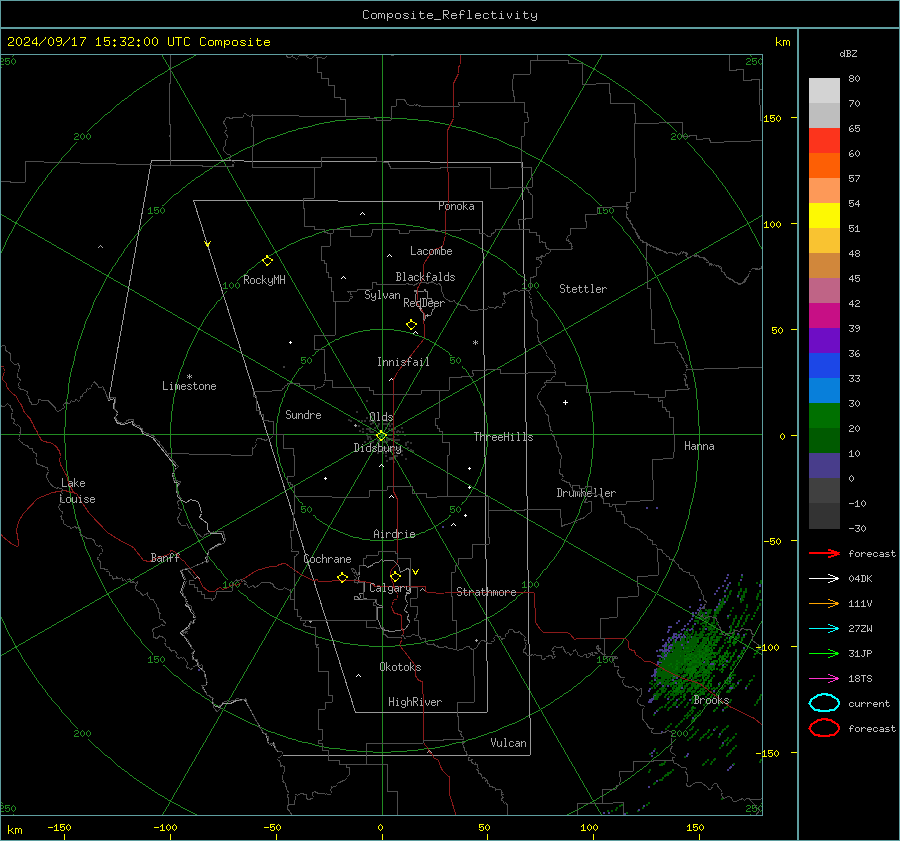The height and width of the screenshot is (841, 900).
Task: Click the white plus marker west of Hanna
Action: [565, 402]
